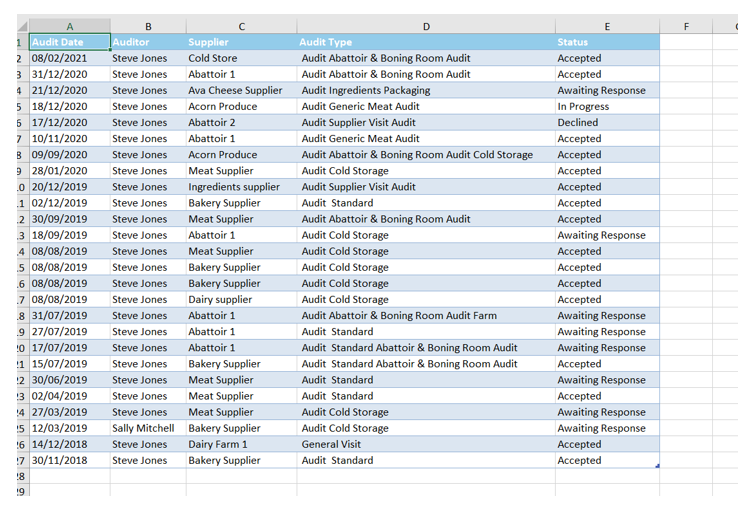750x530 pixels.
Task: Select the 'In Progress' status cell
Action: pyautogui.click(x=607, y=106)
